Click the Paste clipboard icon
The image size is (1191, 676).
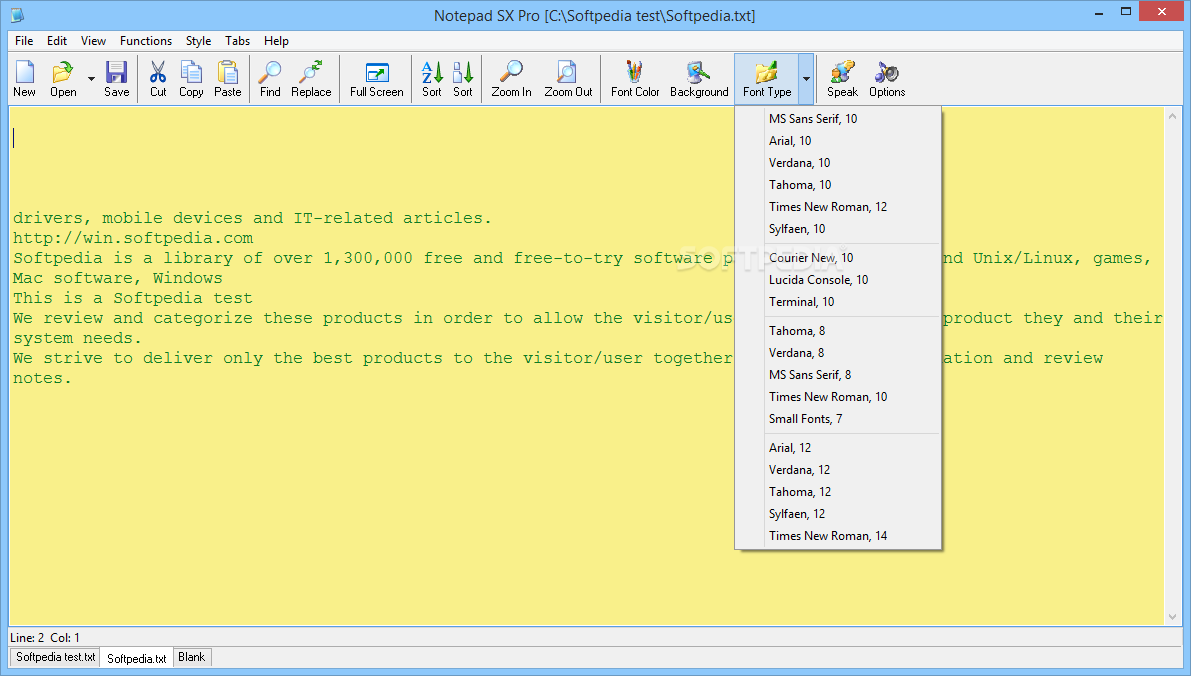[x=227, y=79]
